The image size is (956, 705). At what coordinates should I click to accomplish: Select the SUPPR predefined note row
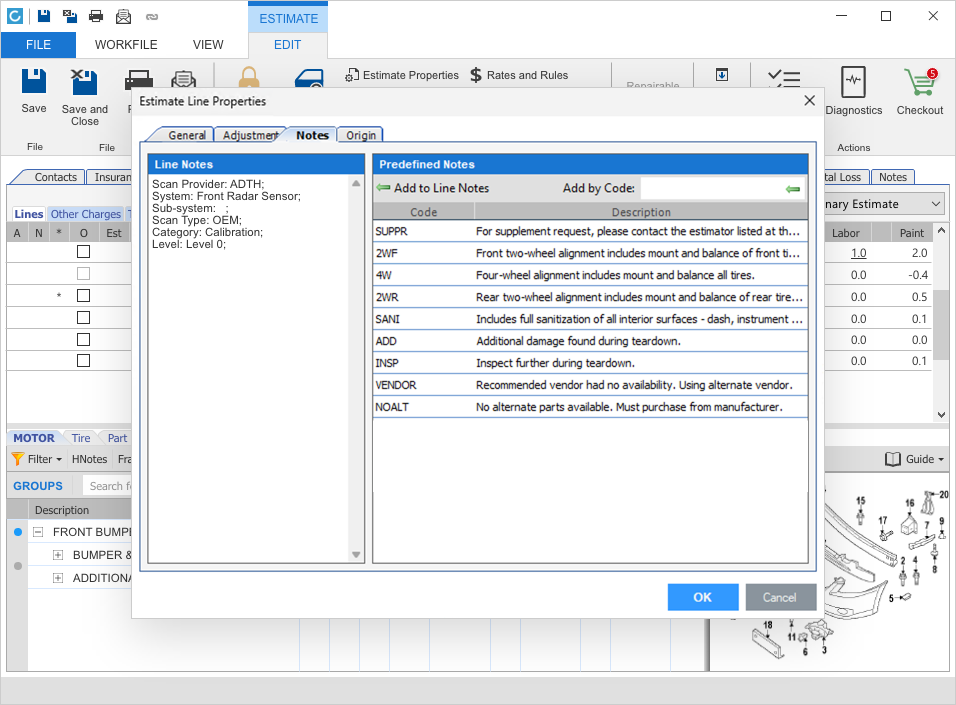590,231
